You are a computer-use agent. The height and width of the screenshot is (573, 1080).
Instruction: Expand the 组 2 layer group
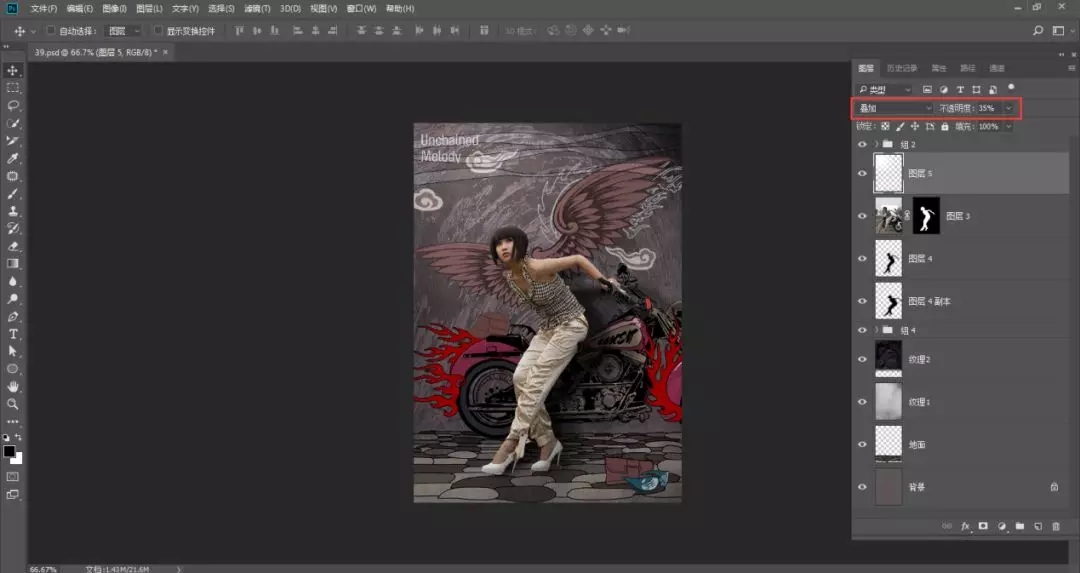(x=876, y=144)
